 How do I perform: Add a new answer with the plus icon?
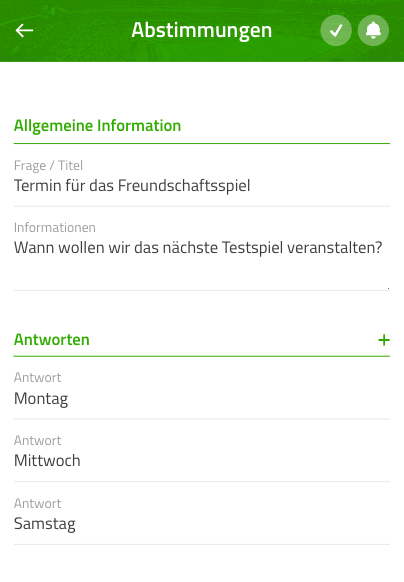click(x=384, y=340)
